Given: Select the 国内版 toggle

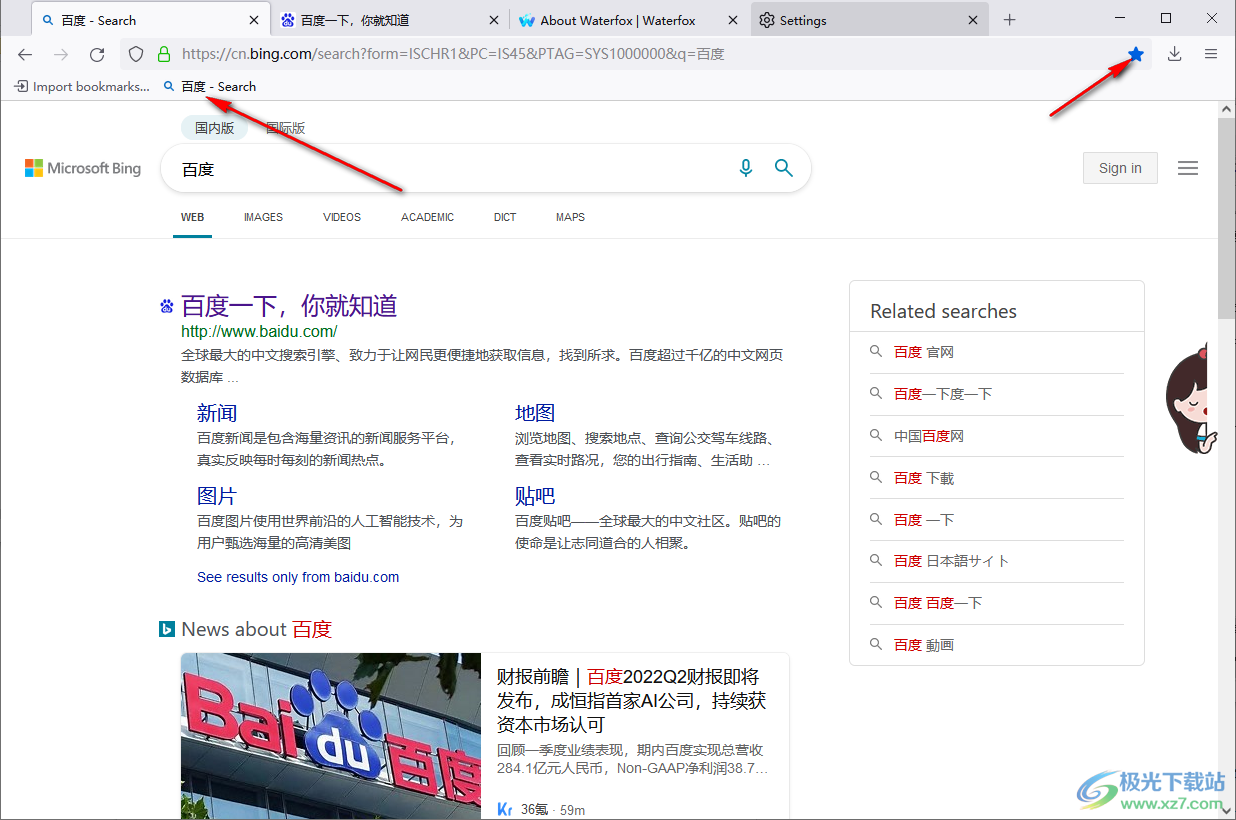Looking at the screenshot, I should (x=215, y=128).
